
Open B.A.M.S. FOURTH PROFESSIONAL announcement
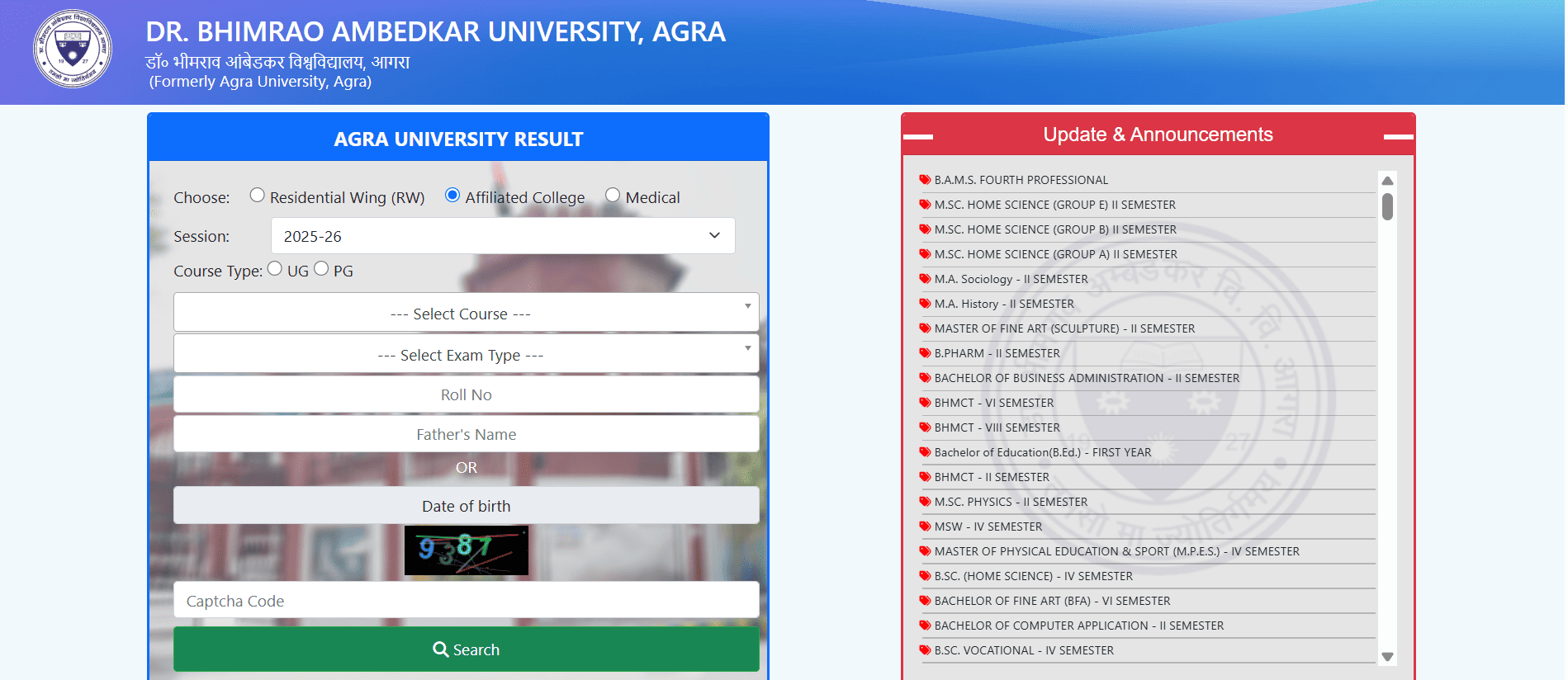click(1021, 180)
